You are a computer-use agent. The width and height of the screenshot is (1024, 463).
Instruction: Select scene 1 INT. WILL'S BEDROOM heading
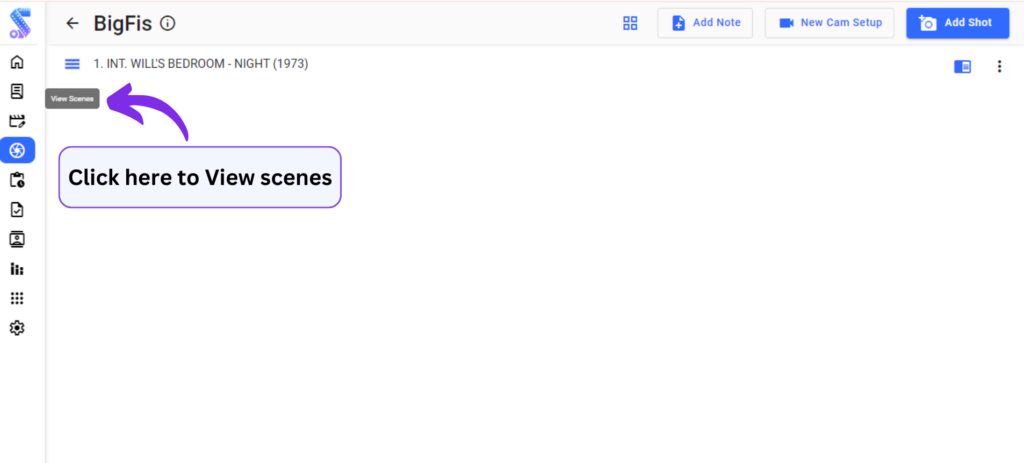201,64
